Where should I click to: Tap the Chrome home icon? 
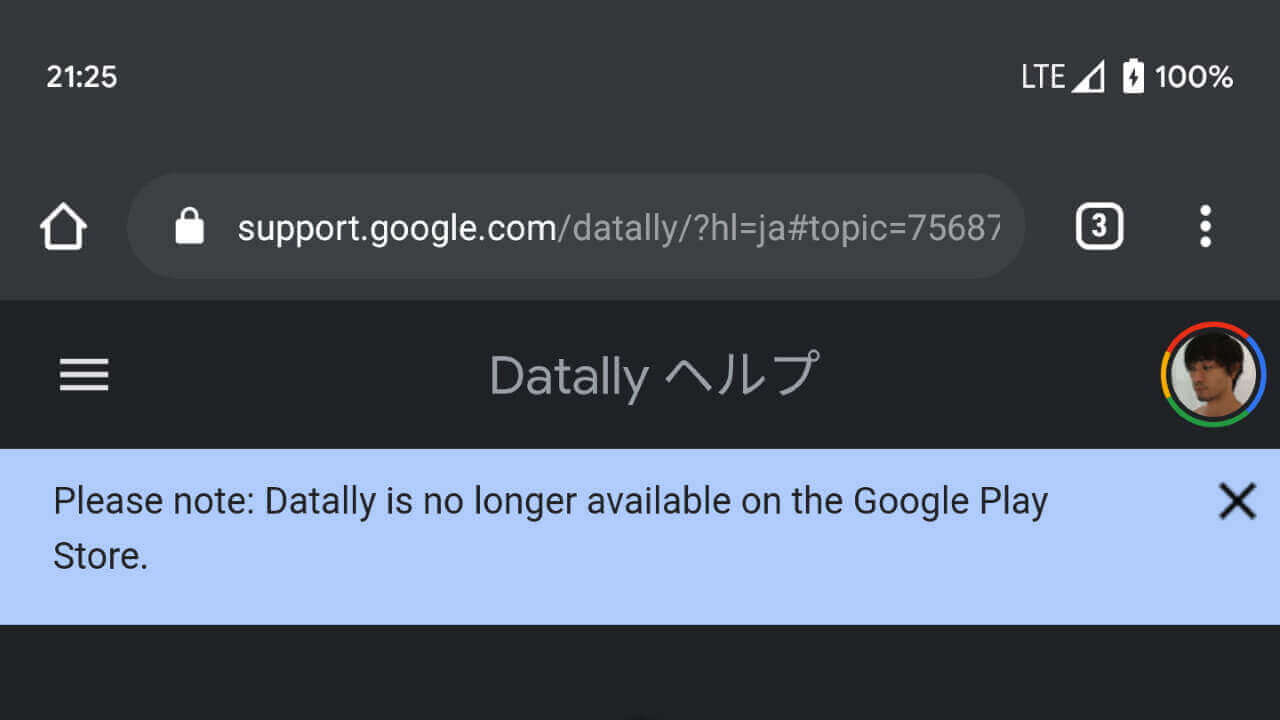pyautogui.click(x=63, y=227)
